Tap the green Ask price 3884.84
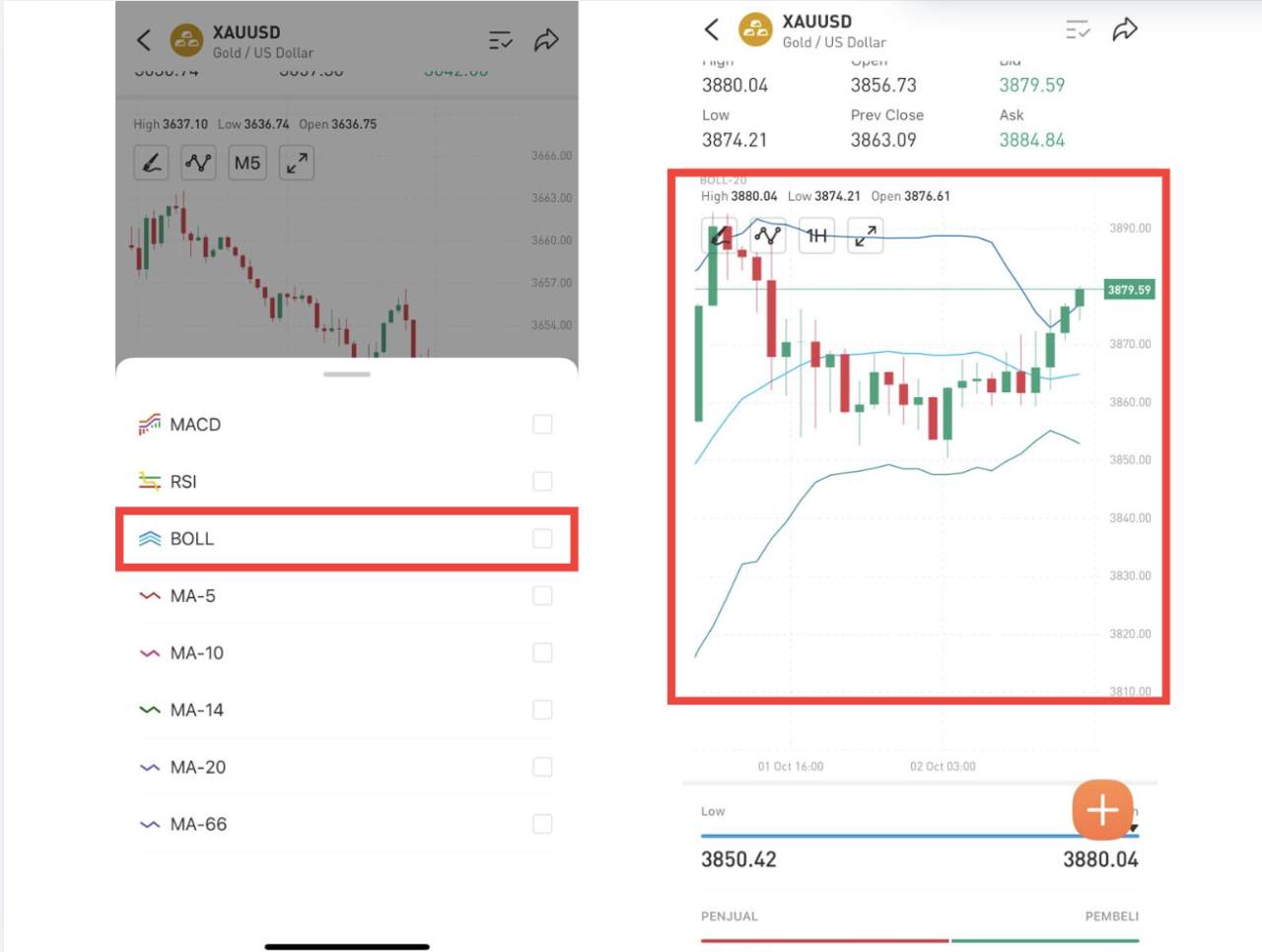The height and width of the screenshot is (952, 1262). 1031,140
